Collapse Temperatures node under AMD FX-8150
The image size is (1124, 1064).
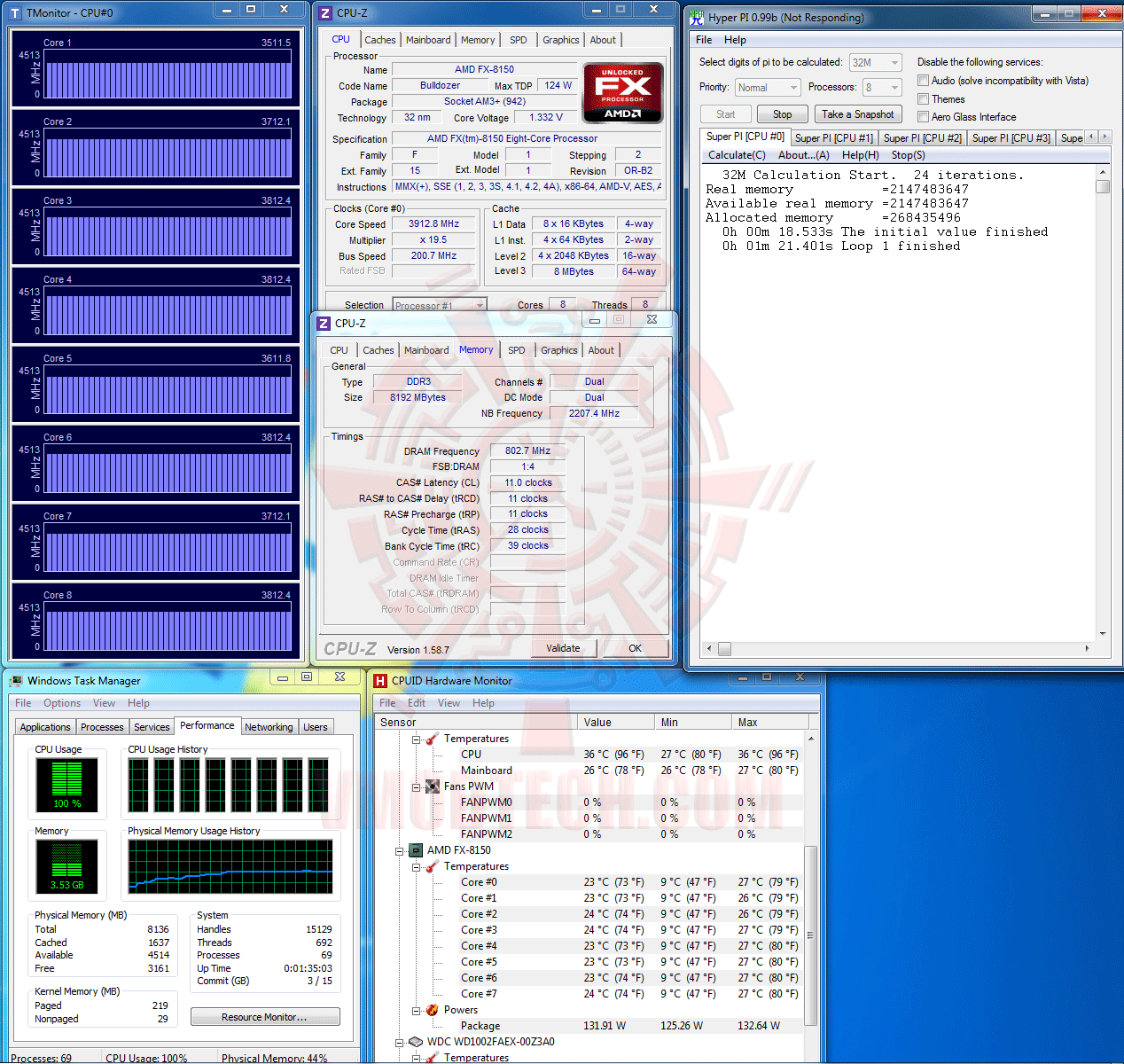416,866
